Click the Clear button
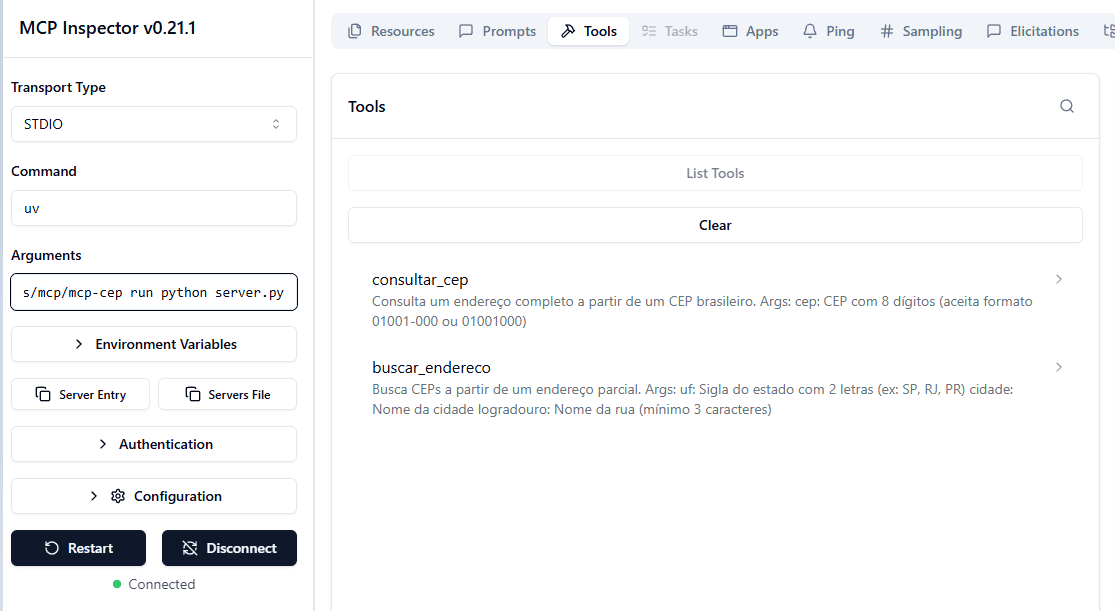Viewport: 1115px width, 611px height. (715, 225)
